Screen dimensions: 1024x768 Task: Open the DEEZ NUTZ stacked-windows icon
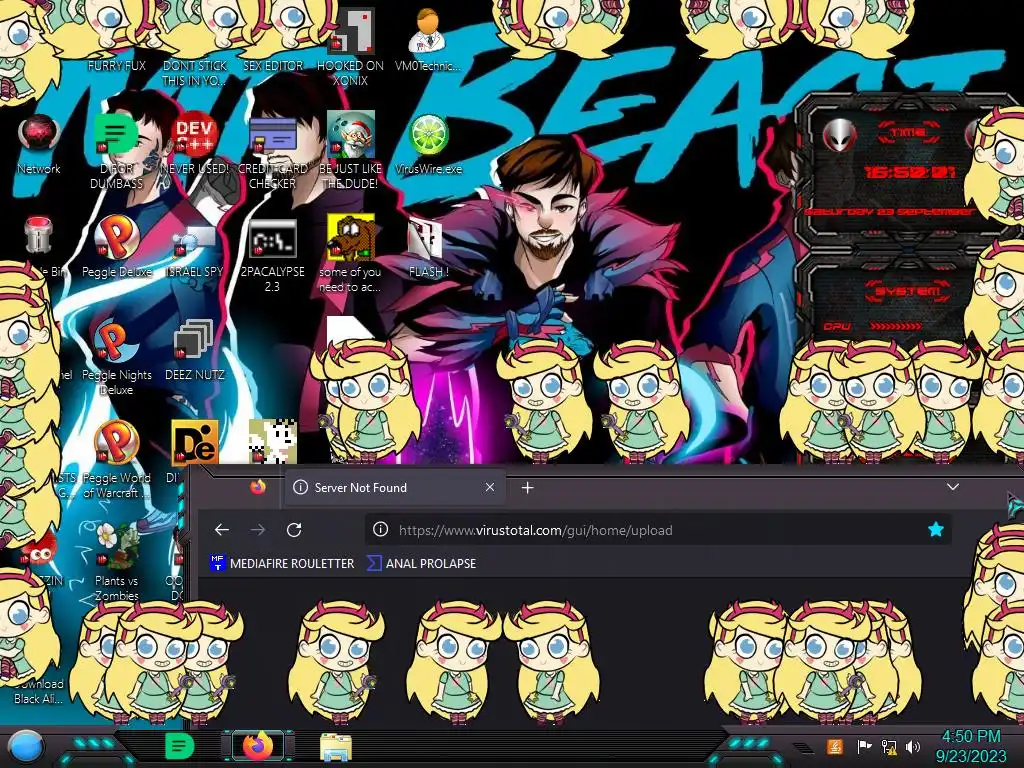[x=194, y=340]
